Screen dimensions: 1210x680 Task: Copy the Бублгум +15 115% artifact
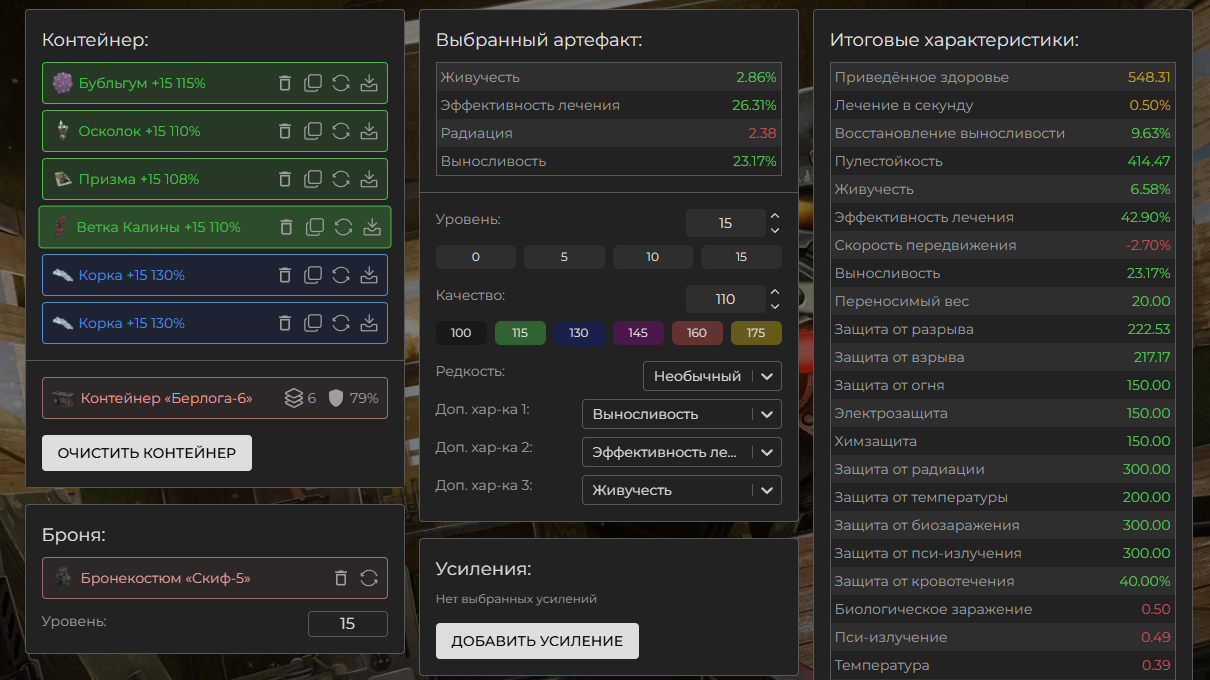[x=313, y=83]
